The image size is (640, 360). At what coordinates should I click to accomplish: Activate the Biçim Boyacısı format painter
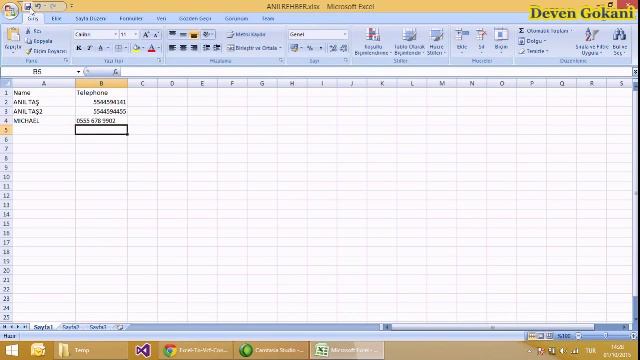pyautogui.click(x=46, y=51)
